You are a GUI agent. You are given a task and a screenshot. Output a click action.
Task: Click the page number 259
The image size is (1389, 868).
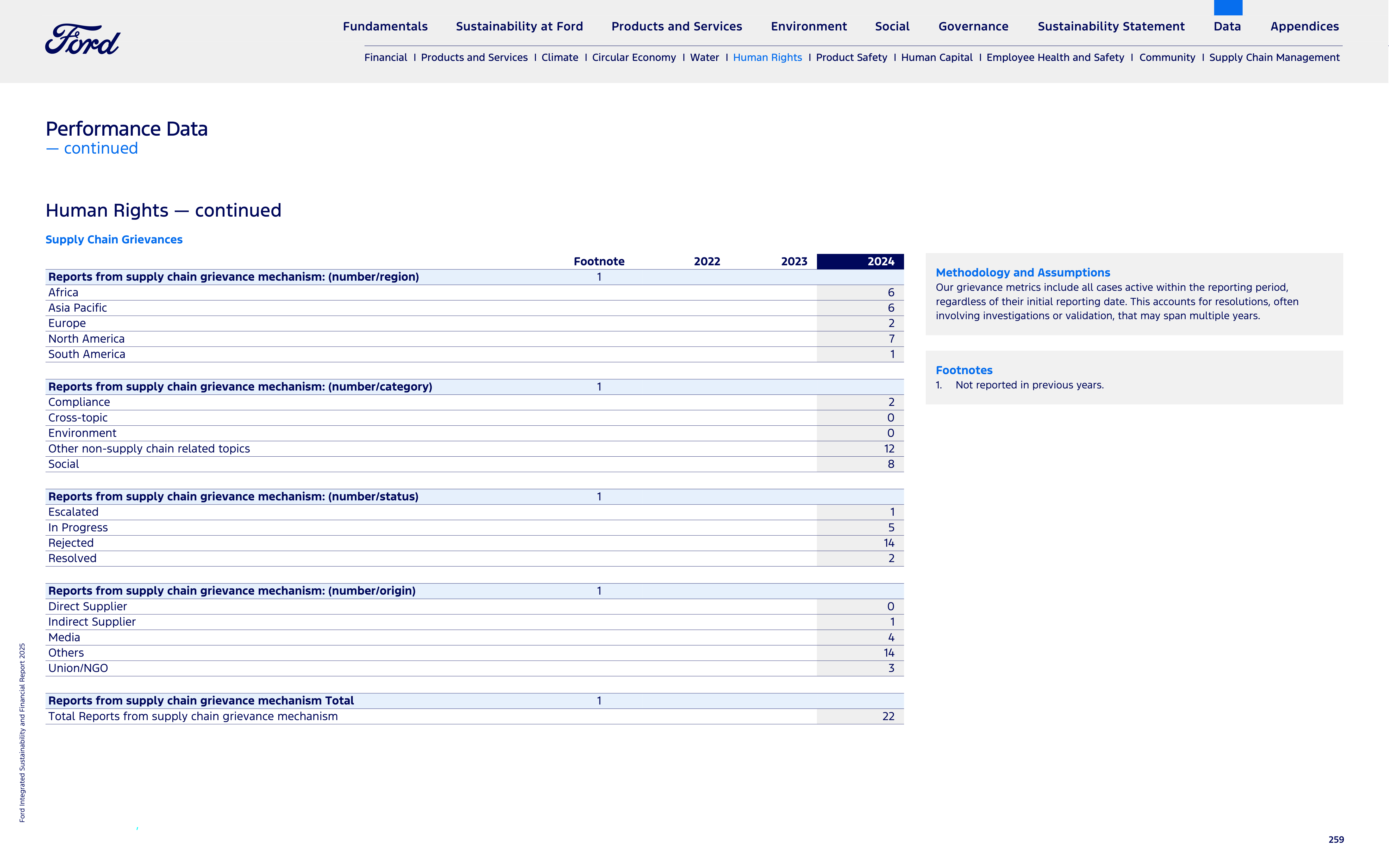(x=1336, y=839)
